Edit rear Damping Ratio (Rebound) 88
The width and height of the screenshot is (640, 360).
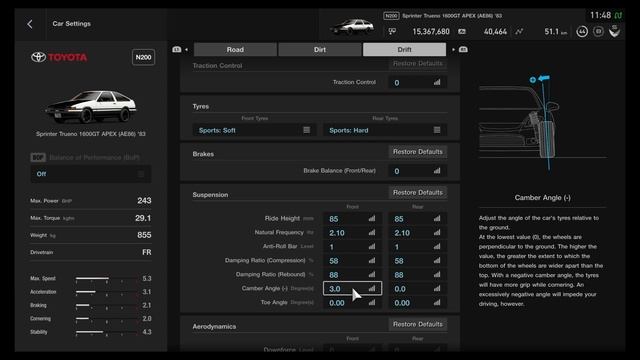pyautogui.click(x=417, y=275)
